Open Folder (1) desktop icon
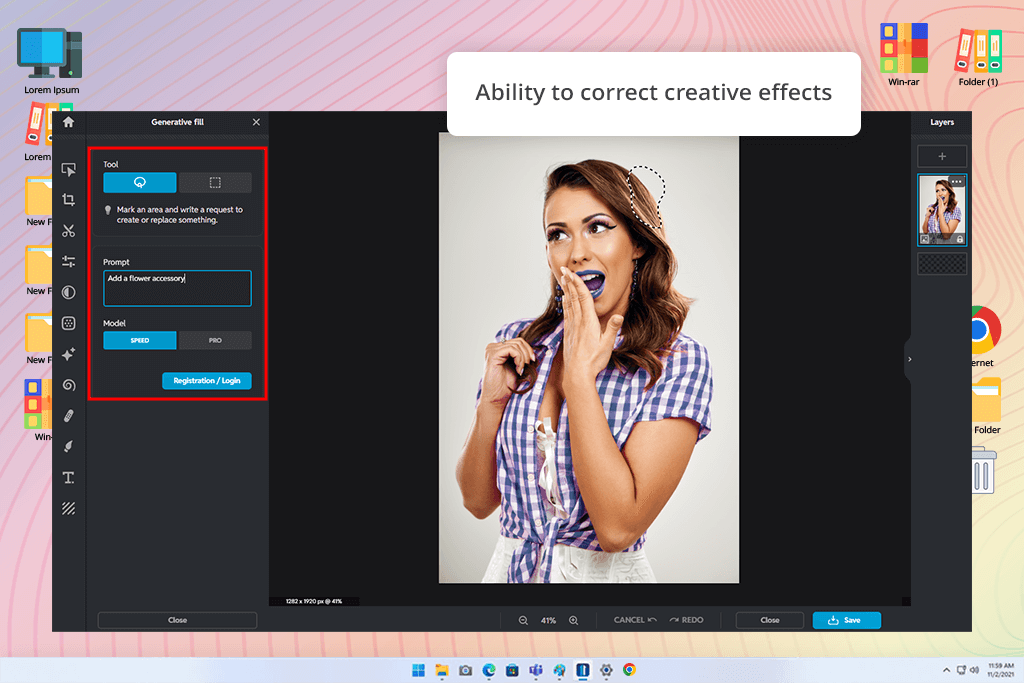Viewport: 1024px width, 683px height. [x=978, y=57]
